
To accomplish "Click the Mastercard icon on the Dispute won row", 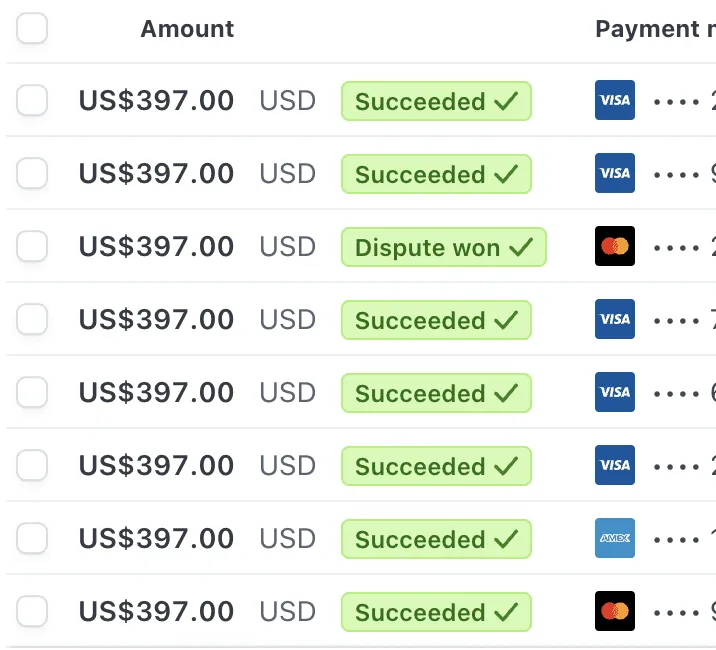I will click(614, 246).
